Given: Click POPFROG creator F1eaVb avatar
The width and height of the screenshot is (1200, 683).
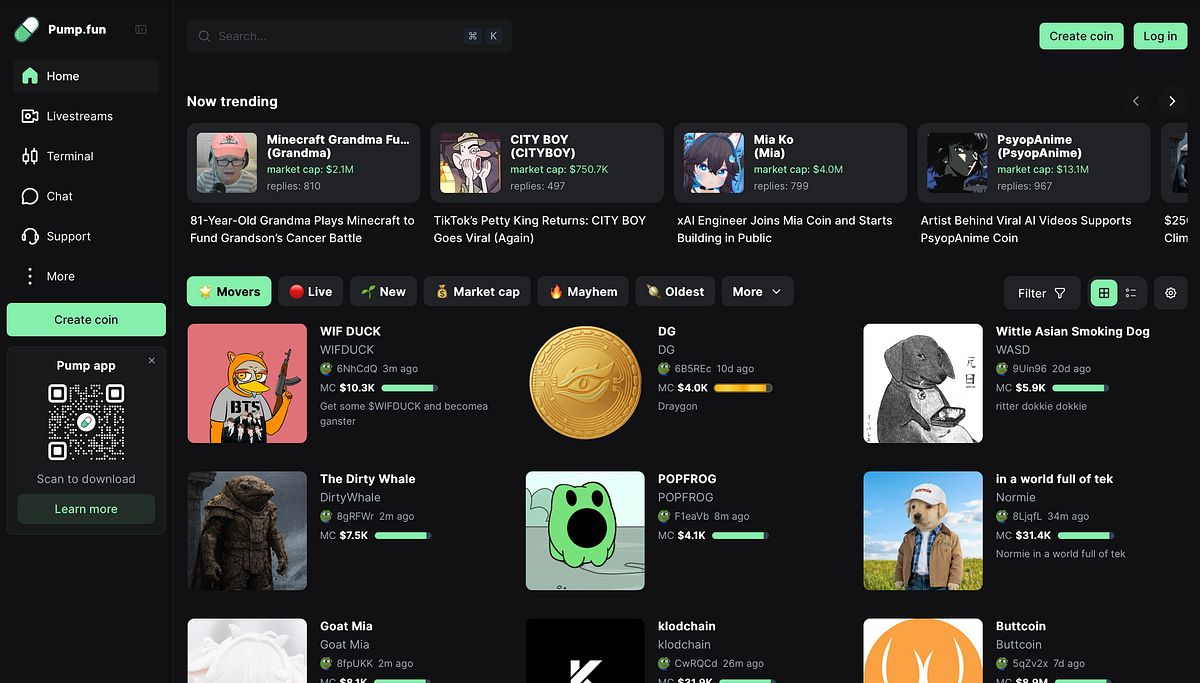Looking at the screenshot, I should point(664,517).
